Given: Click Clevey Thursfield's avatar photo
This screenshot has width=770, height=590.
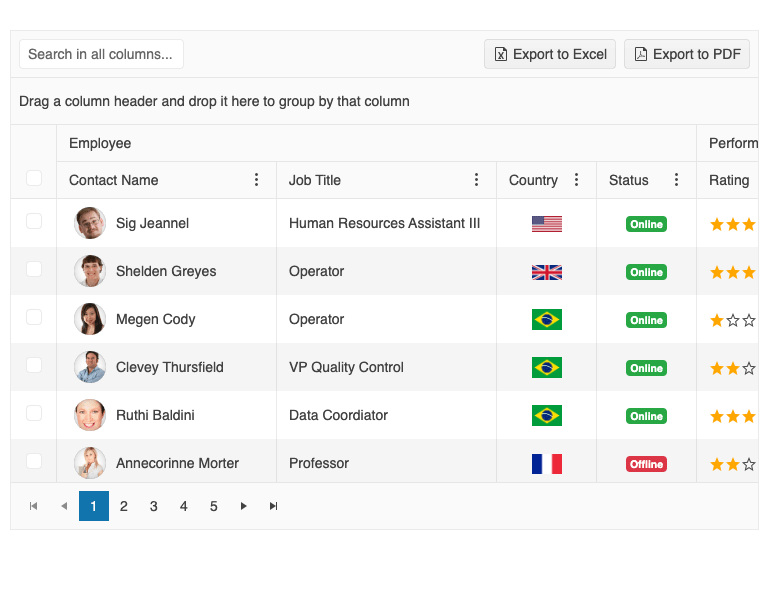Looking at the screenshot, I should point(90,367).
